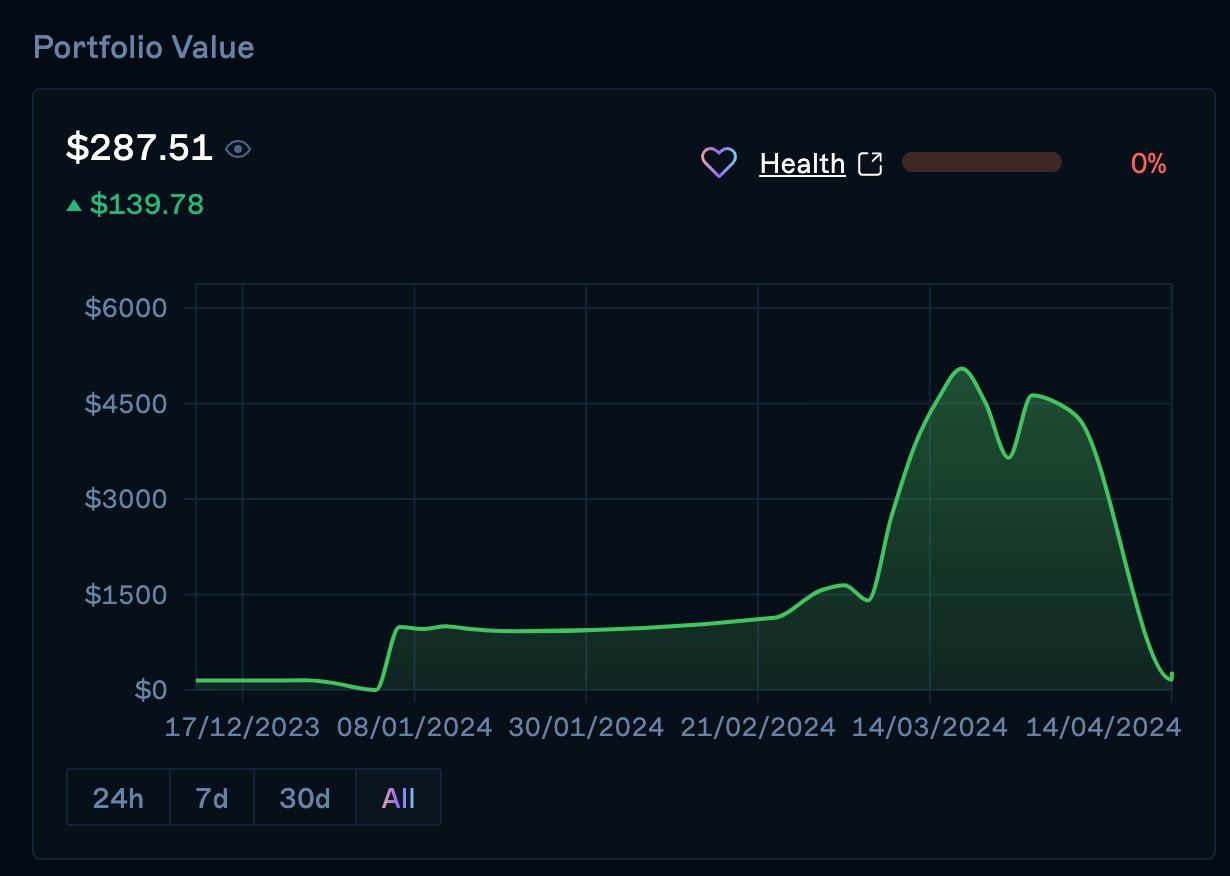Click the $6000 axis label
Screen dimensions: 1230x876
point(125,307)
